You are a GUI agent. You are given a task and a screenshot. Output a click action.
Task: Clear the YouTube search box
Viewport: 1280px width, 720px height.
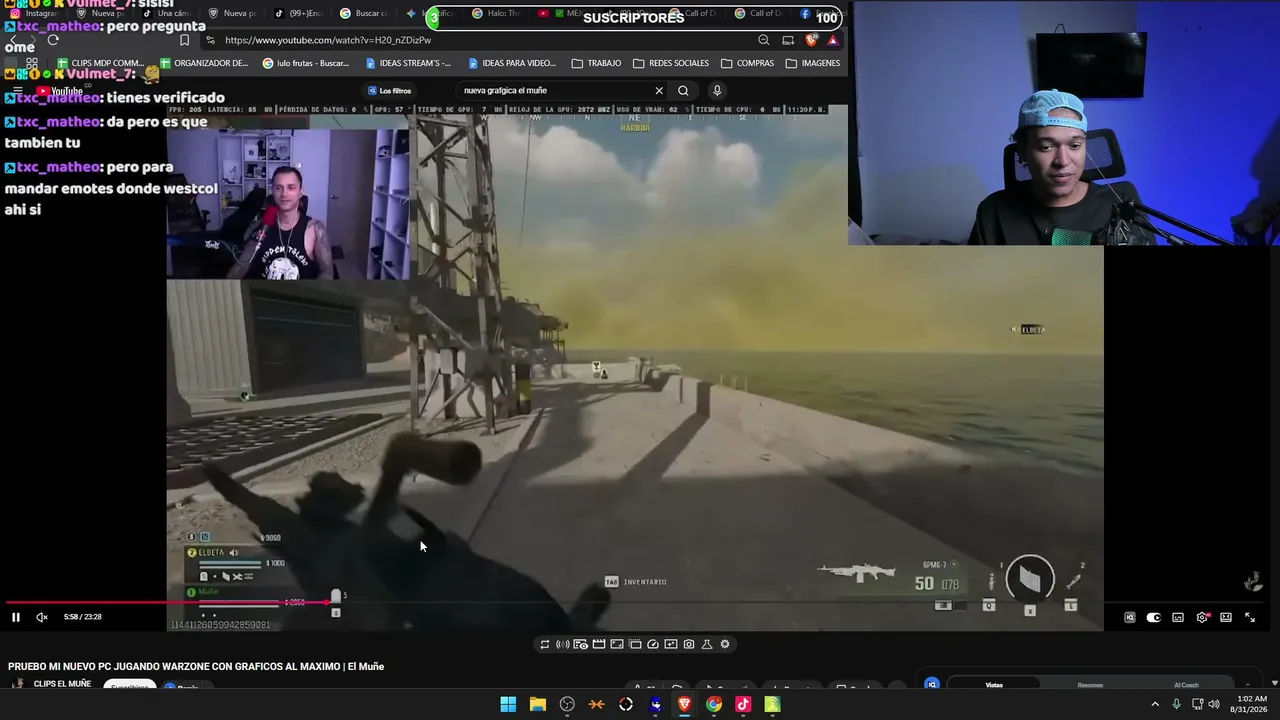tap(659, 90)
